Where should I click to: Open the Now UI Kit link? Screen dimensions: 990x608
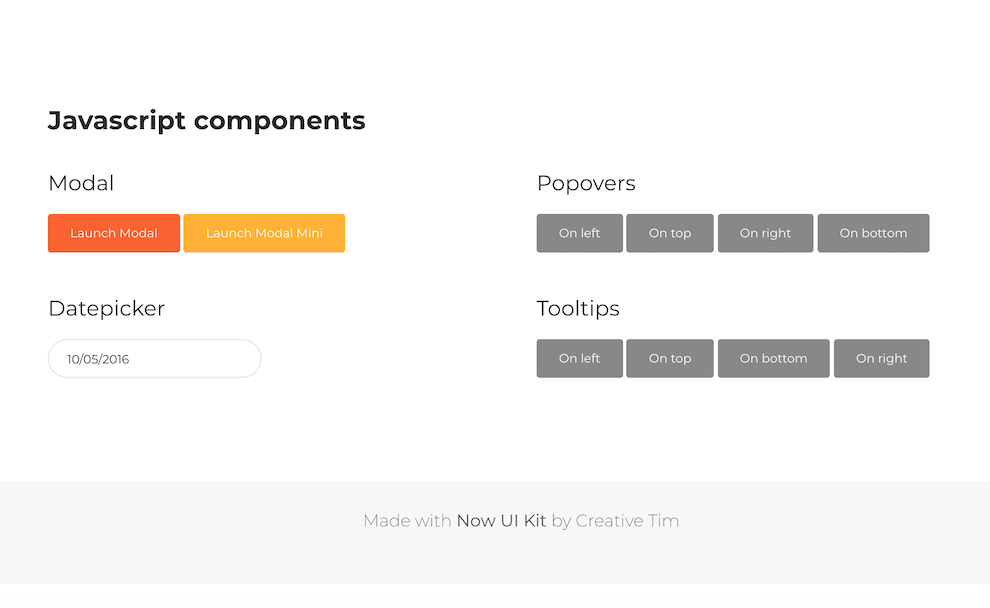(x=501, y=520)
